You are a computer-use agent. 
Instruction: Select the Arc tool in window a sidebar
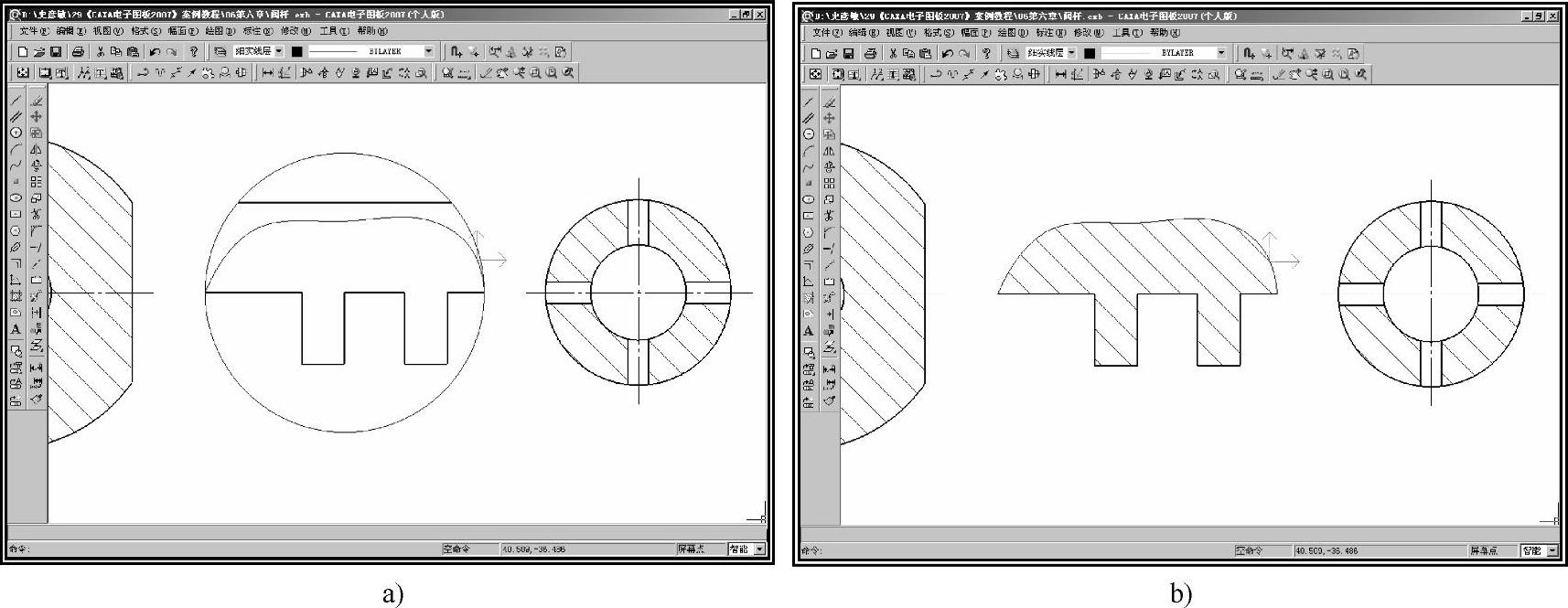tap(16, 148)
